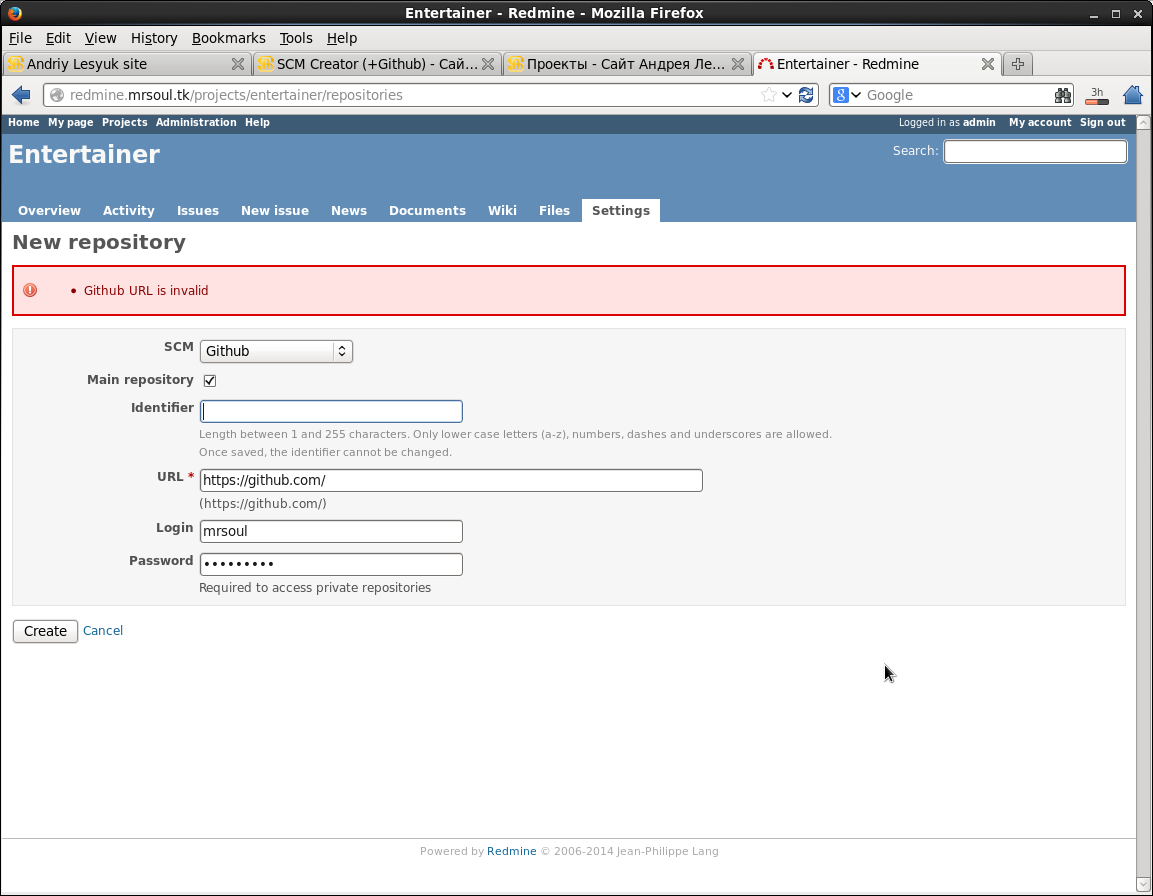Viewport: 1153px width, 896px height.
Task: Select the project Settings tab
Action: coord(621,210)
